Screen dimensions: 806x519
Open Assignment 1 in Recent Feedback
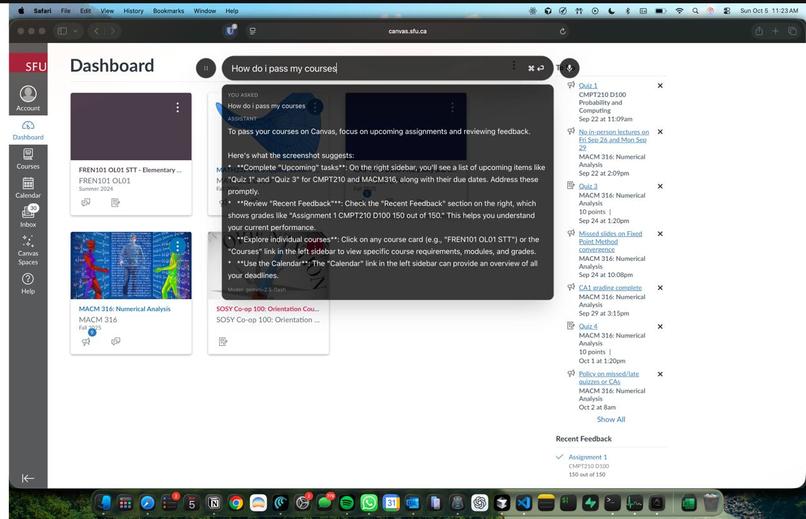click(588, 457)
